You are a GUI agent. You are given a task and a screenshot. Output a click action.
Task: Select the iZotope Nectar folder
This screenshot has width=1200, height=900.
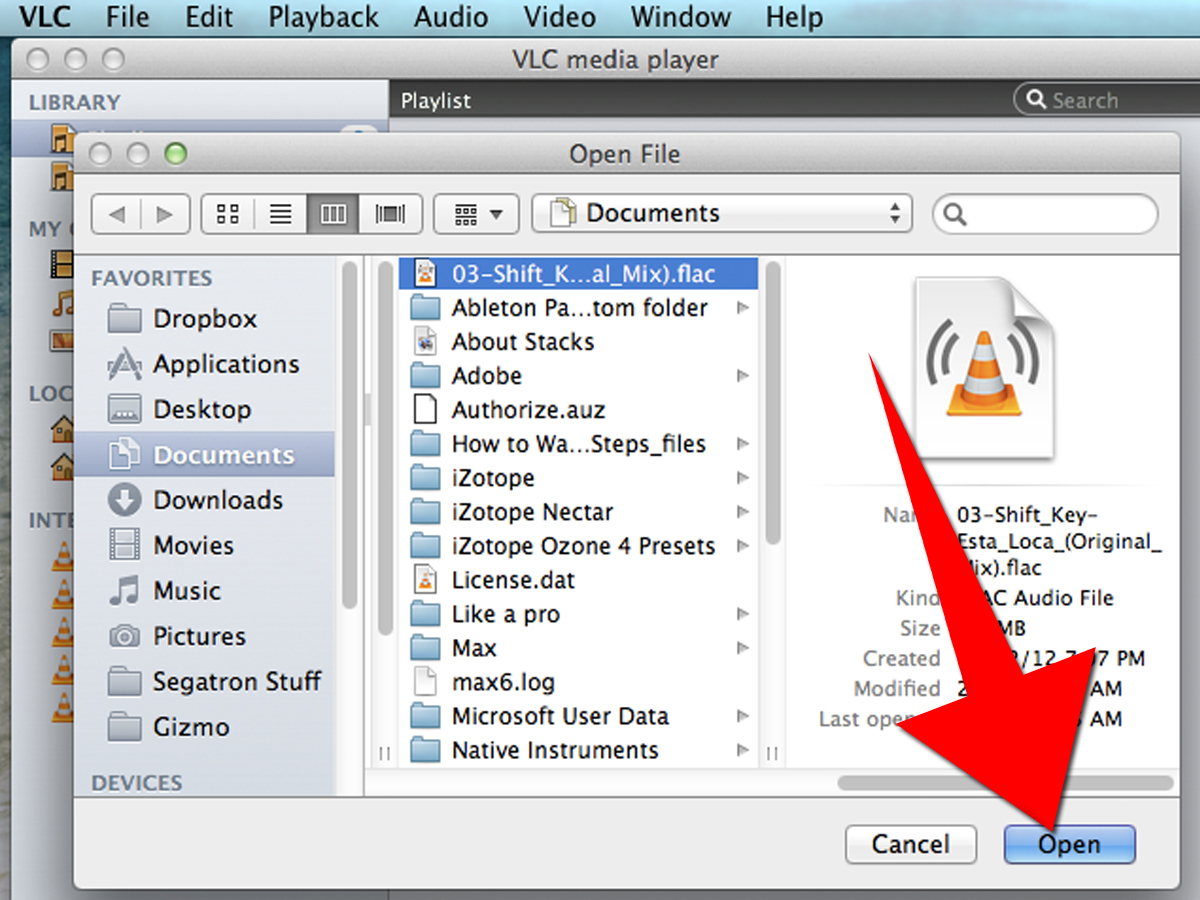pos(578,512)
